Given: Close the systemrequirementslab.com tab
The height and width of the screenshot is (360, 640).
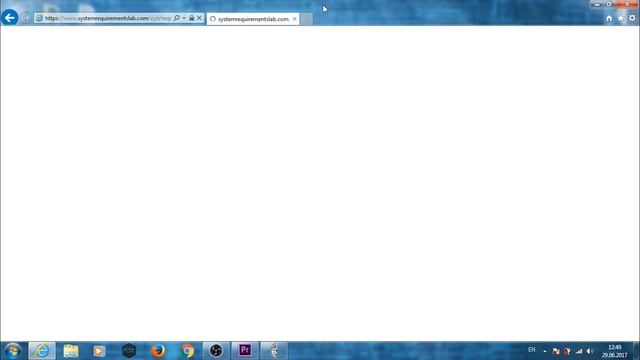Looking at the screenshot, I should click(295, 19).
